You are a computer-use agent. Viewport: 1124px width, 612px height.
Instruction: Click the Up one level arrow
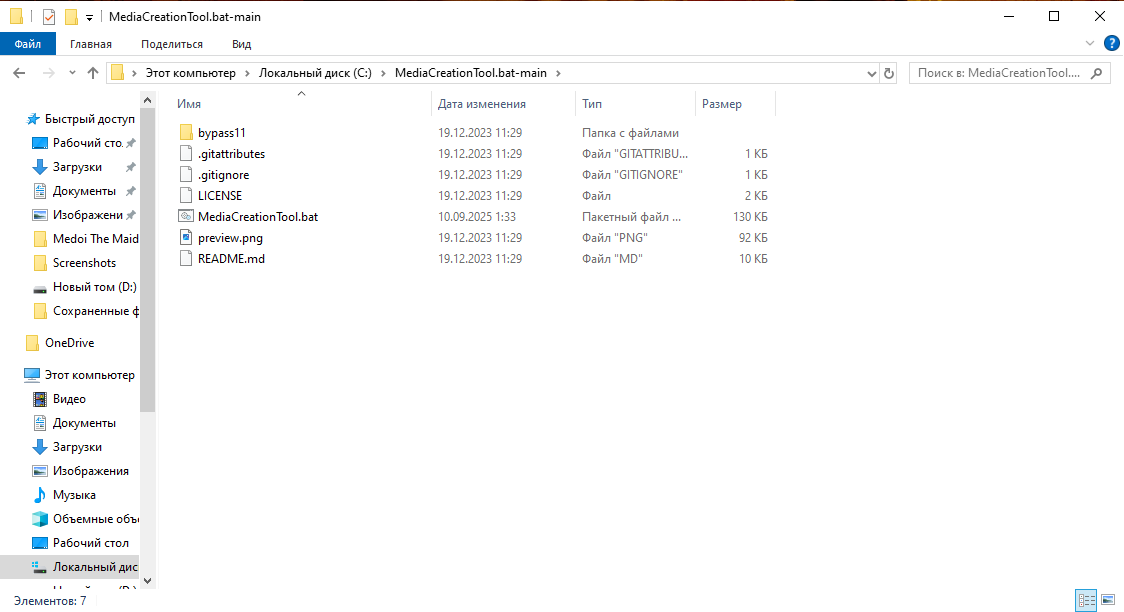coord(93,73)
